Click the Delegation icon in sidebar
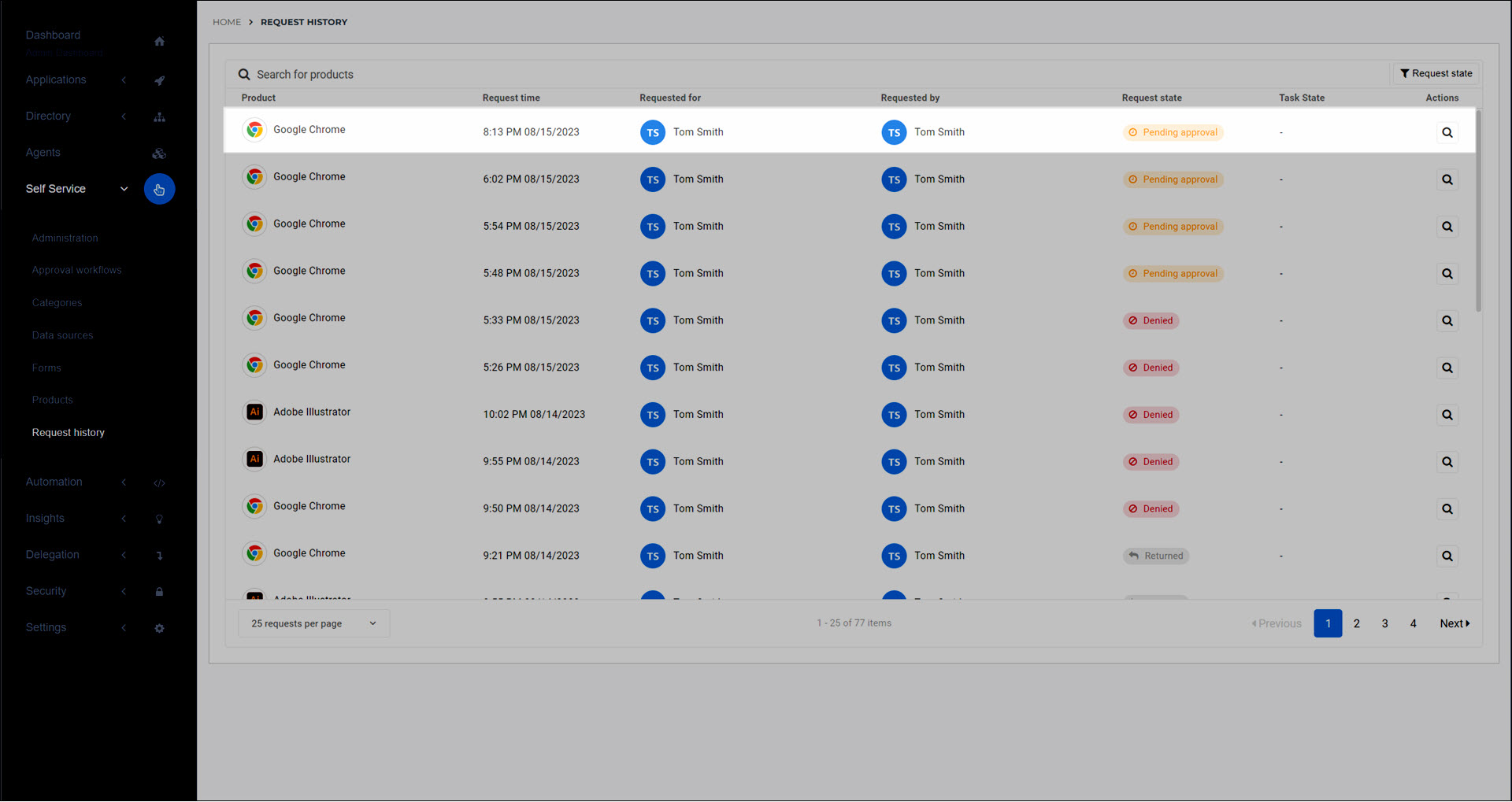Viewport: 1512px width, 802px height. tap(159, 555)
